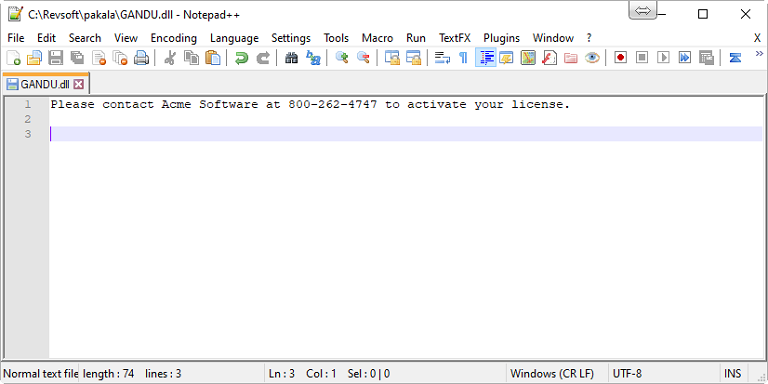768x384 pixels.
Task: Click the Close All documents toolbar icon
Action: pyautogui.click(x=120, y=58)
